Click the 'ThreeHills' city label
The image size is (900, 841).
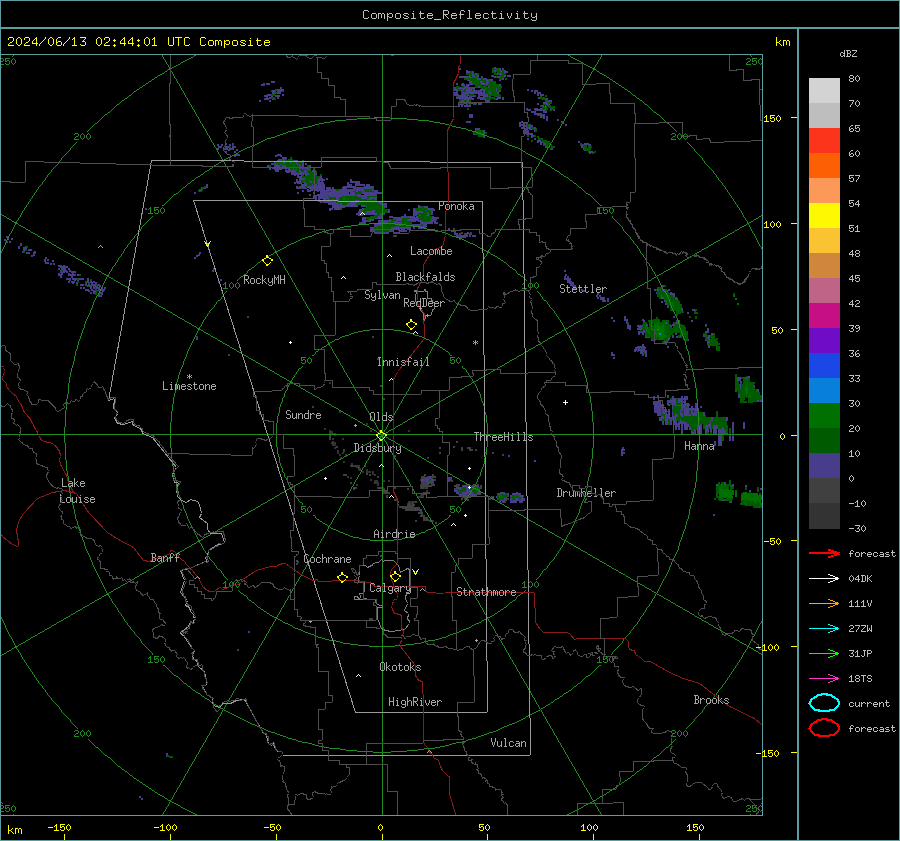point(503,437)
